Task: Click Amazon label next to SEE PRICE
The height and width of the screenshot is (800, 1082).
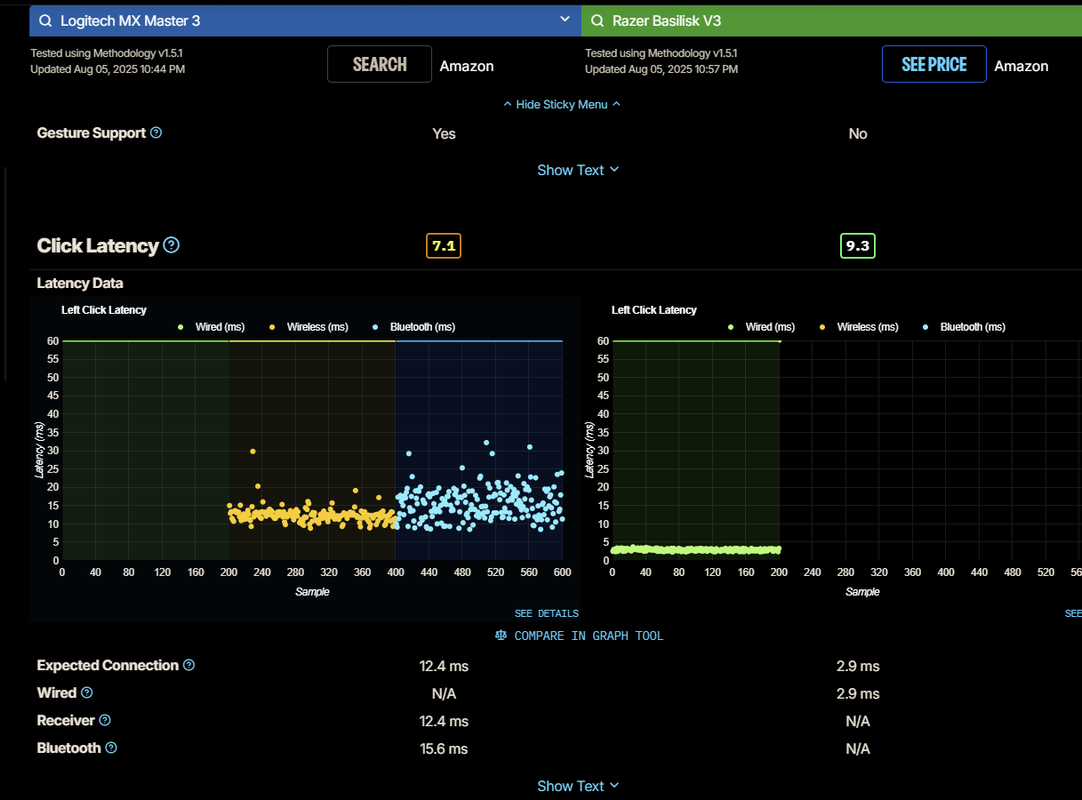Action: coord(1021,66)
